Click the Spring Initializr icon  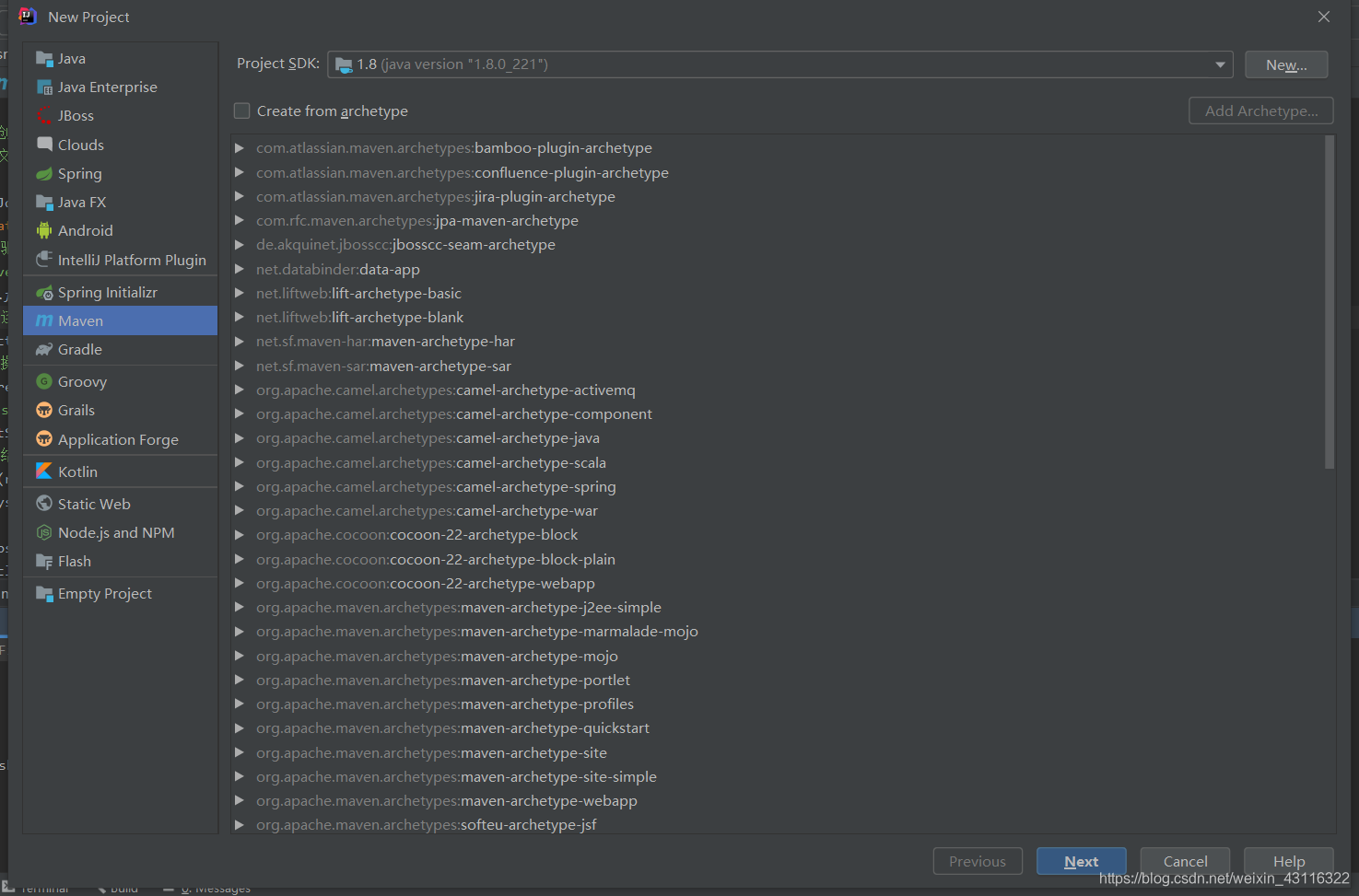pos(44,293)
